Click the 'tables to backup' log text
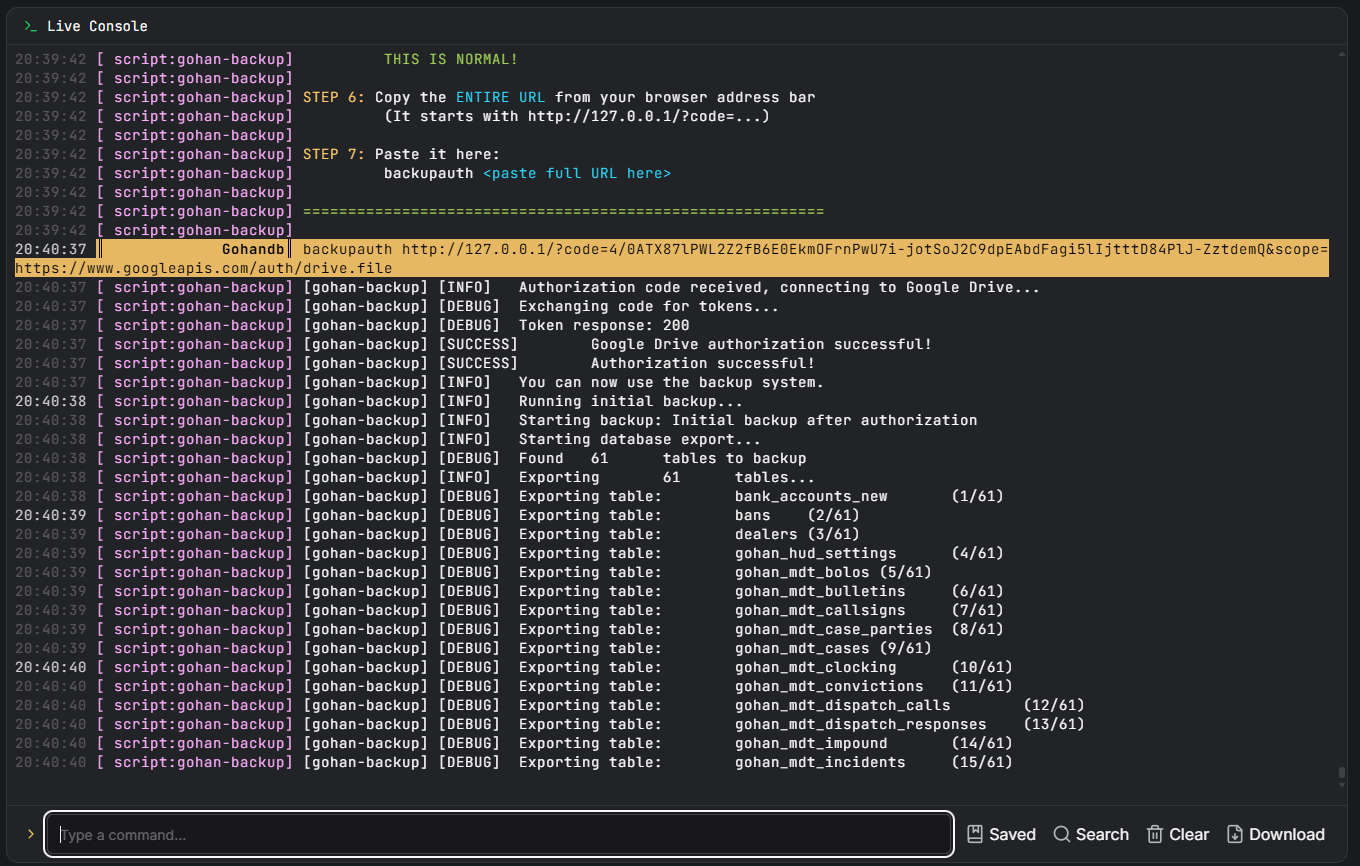 click(734, 458)
